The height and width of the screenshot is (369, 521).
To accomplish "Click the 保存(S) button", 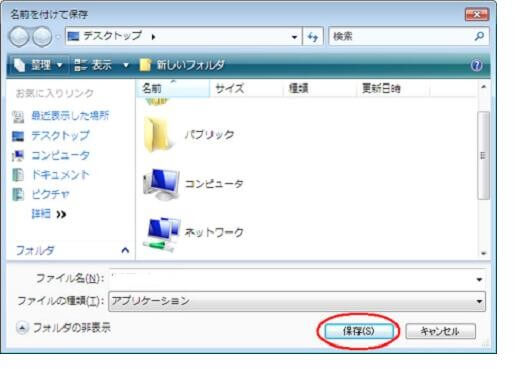I will pos(359,331).
